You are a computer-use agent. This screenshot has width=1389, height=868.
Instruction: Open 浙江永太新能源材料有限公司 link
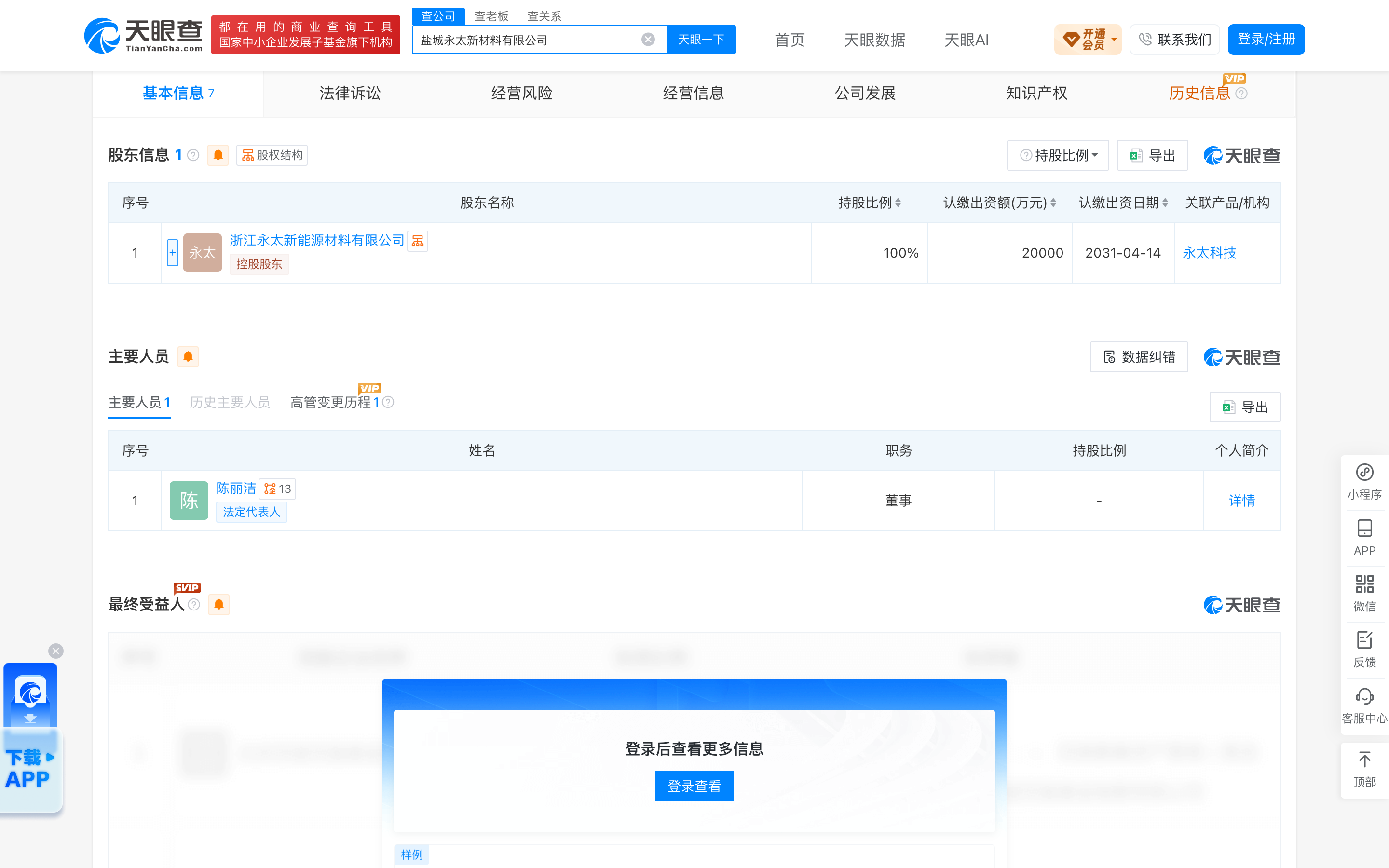(x=317, y=241)
